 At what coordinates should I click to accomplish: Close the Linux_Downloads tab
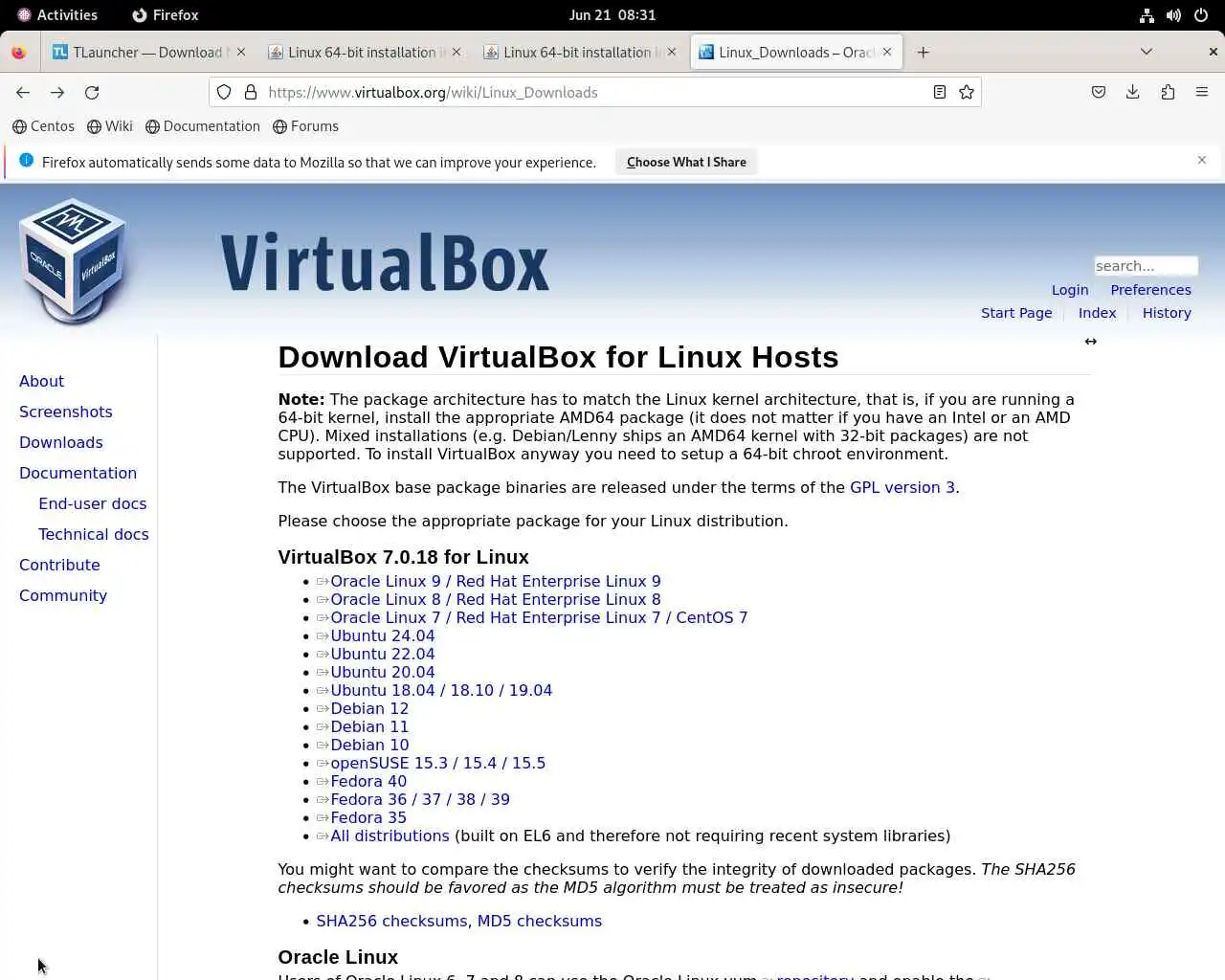point(887,52)
